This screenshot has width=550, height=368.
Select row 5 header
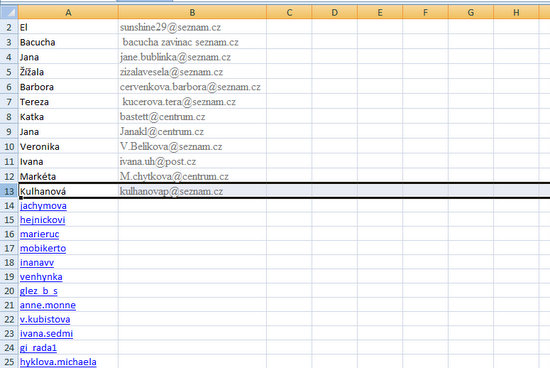point(9,72)
